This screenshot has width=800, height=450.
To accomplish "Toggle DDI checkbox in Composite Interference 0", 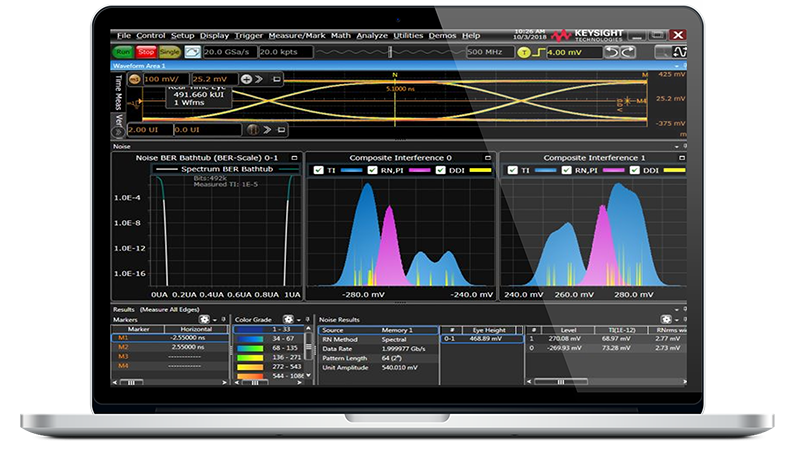I will [x=441, y=170].
